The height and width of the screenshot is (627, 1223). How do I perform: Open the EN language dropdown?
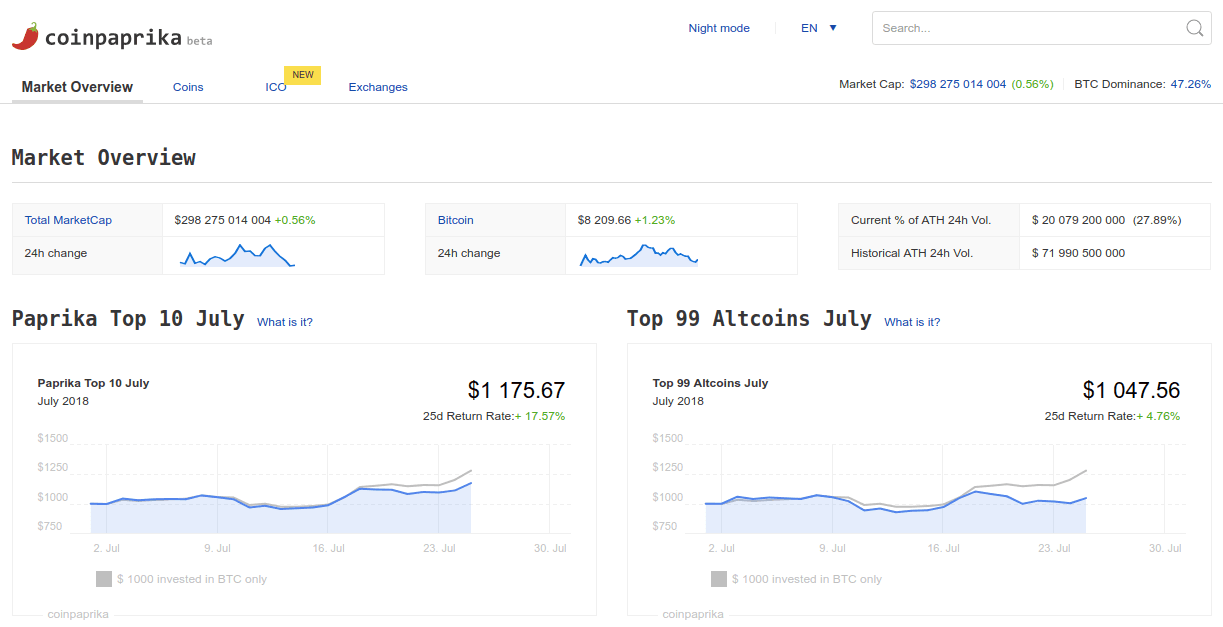[819, 28]
